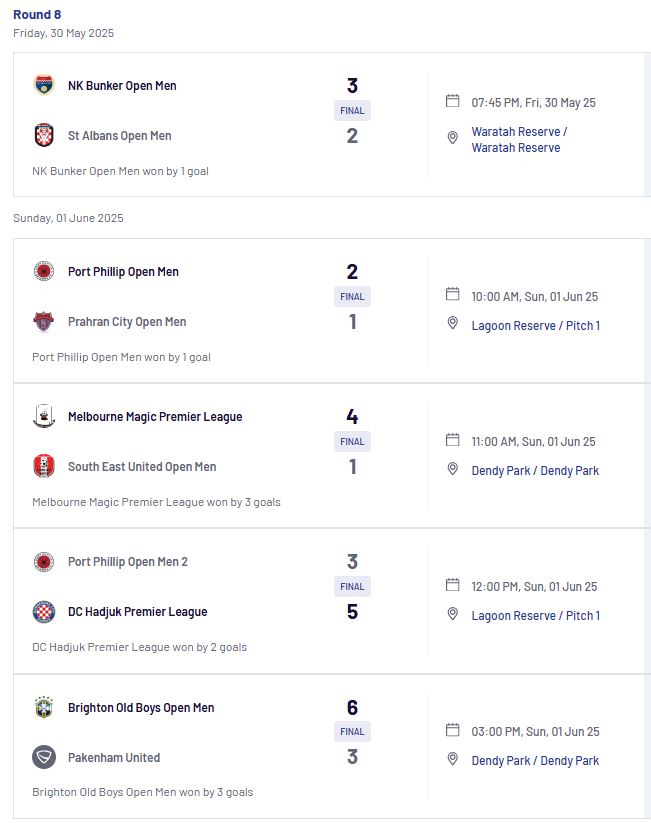Viewport: 651px width, 823px height.
Task: Click the Pakenham United shield icon
Action: tap(44, 757)
